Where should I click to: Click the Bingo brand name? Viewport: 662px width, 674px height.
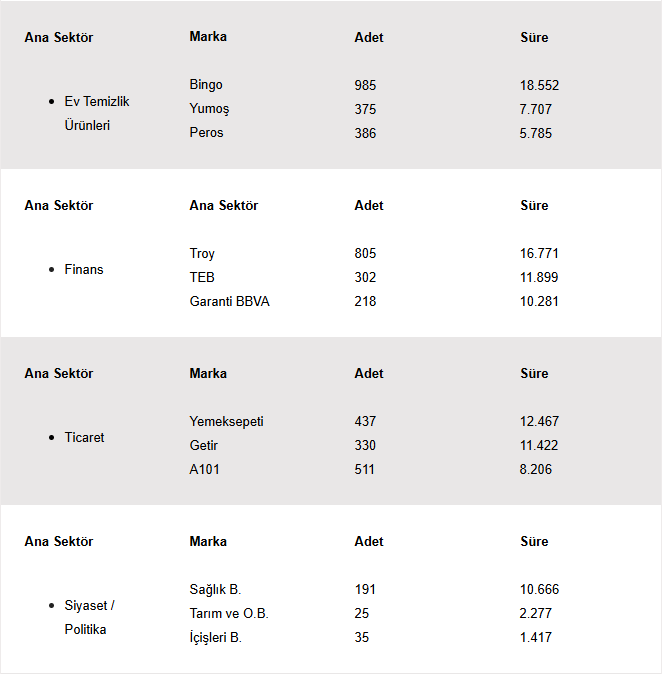(x=206, y=85)
